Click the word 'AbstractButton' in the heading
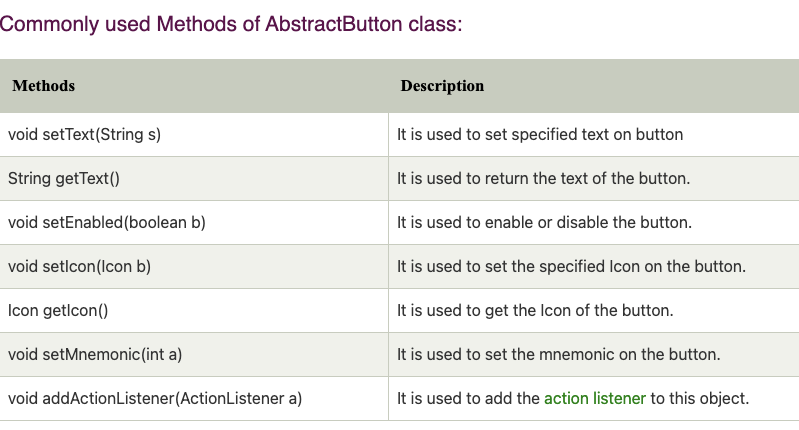 (334, 24)
